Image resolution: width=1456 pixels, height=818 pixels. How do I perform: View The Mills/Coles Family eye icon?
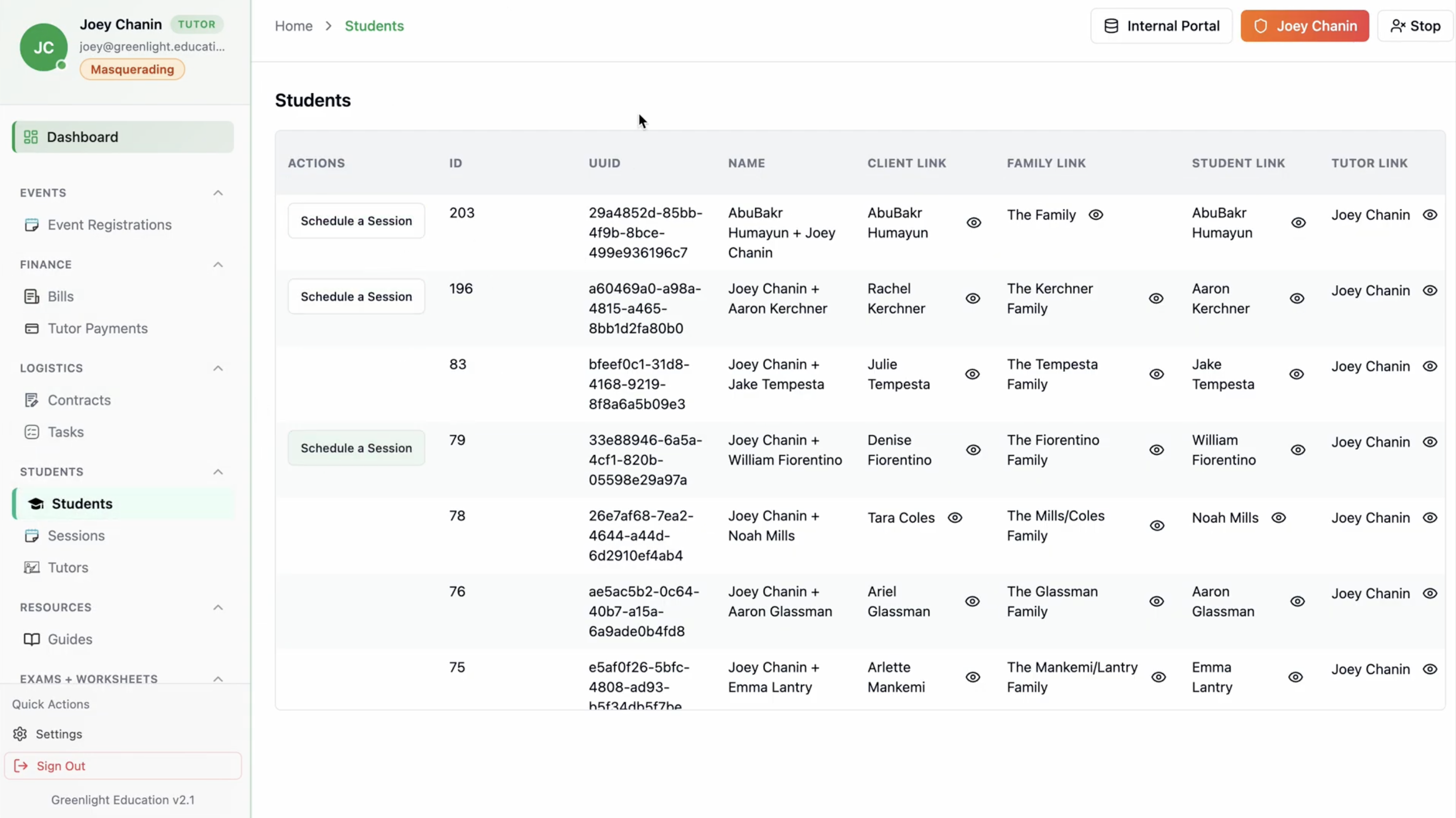1157,526
